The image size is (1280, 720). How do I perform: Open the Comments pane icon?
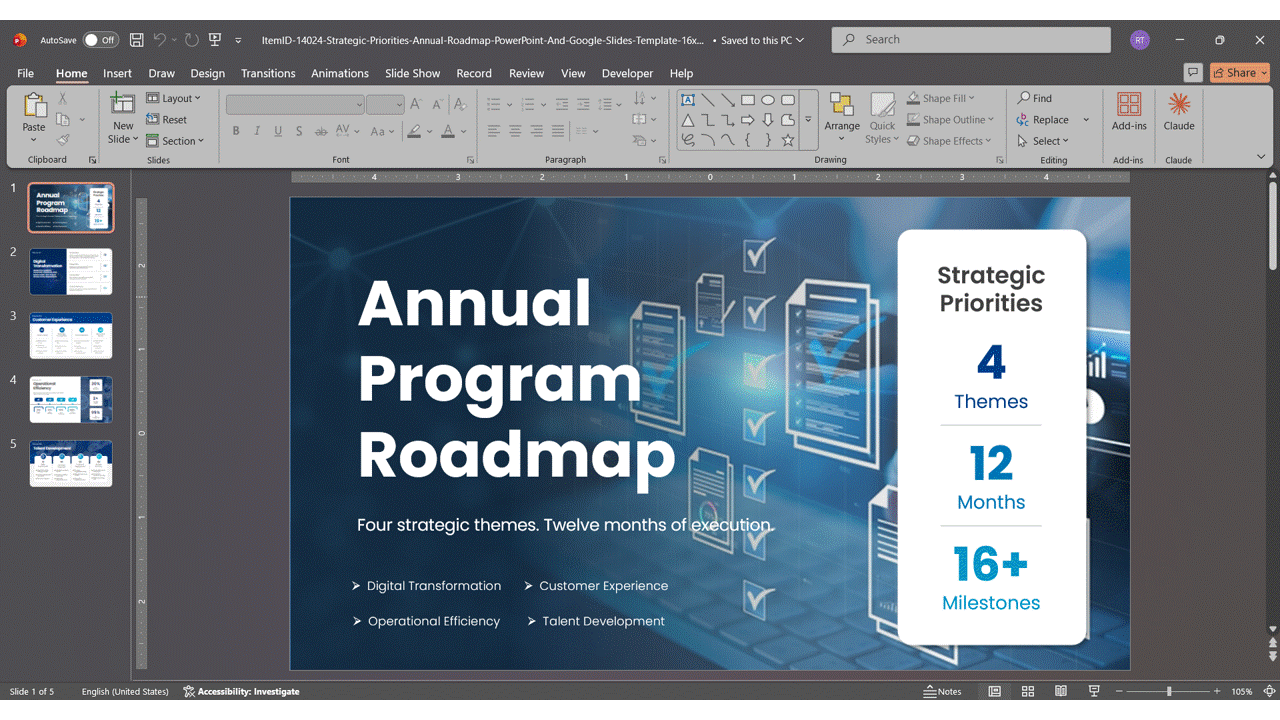1192,73
